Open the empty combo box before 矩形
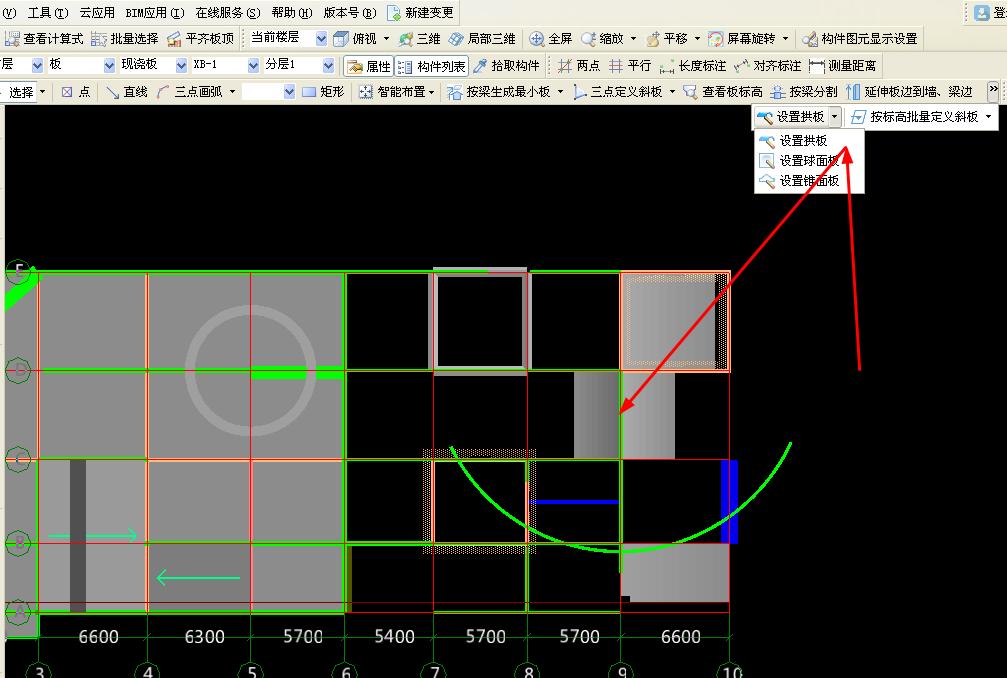This screenshot has width=1007, height=678. click(268, 92)
